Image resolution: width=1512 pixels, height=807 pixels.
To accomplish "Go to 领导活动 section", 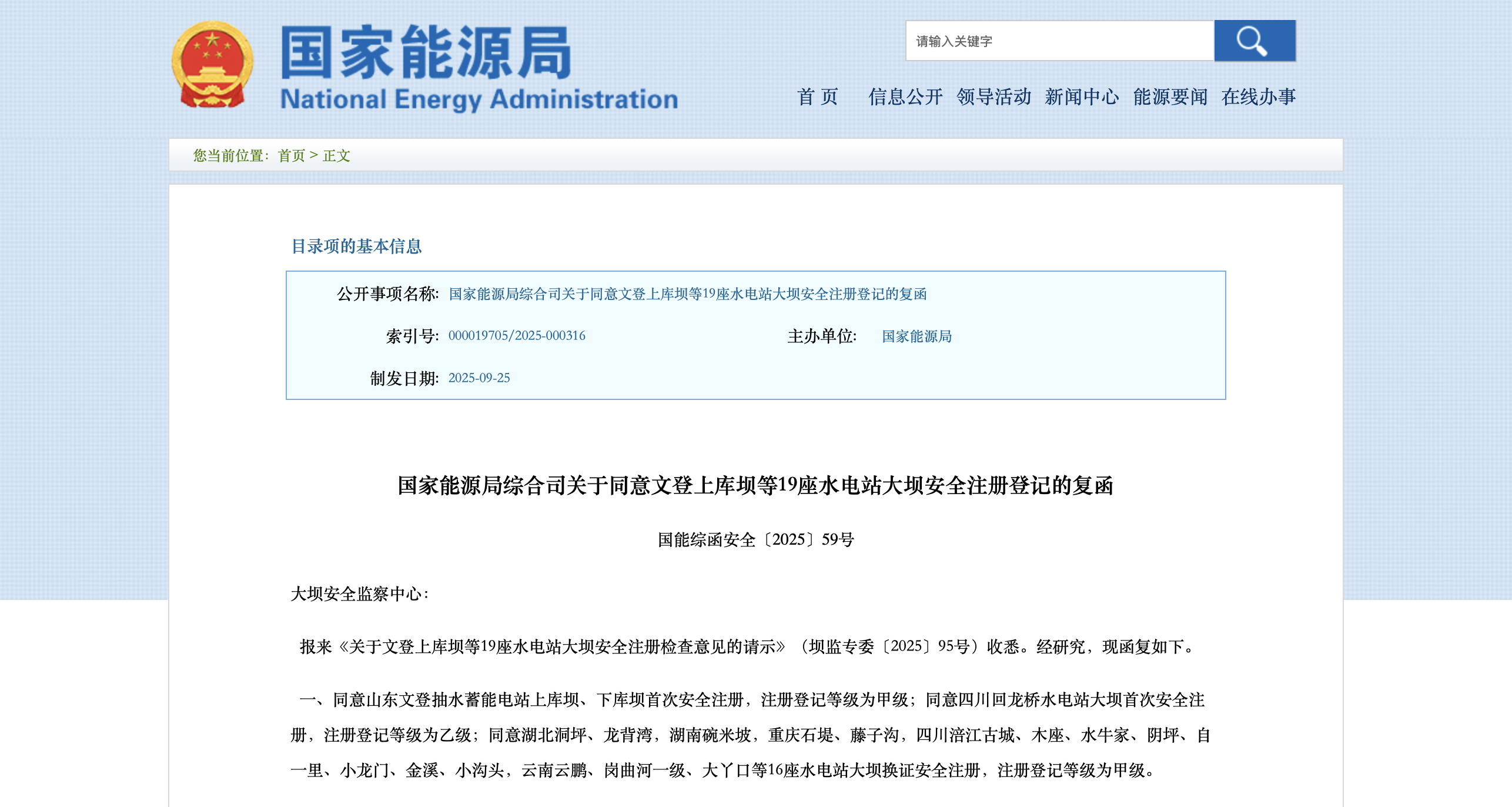I will tap(993, 96).
